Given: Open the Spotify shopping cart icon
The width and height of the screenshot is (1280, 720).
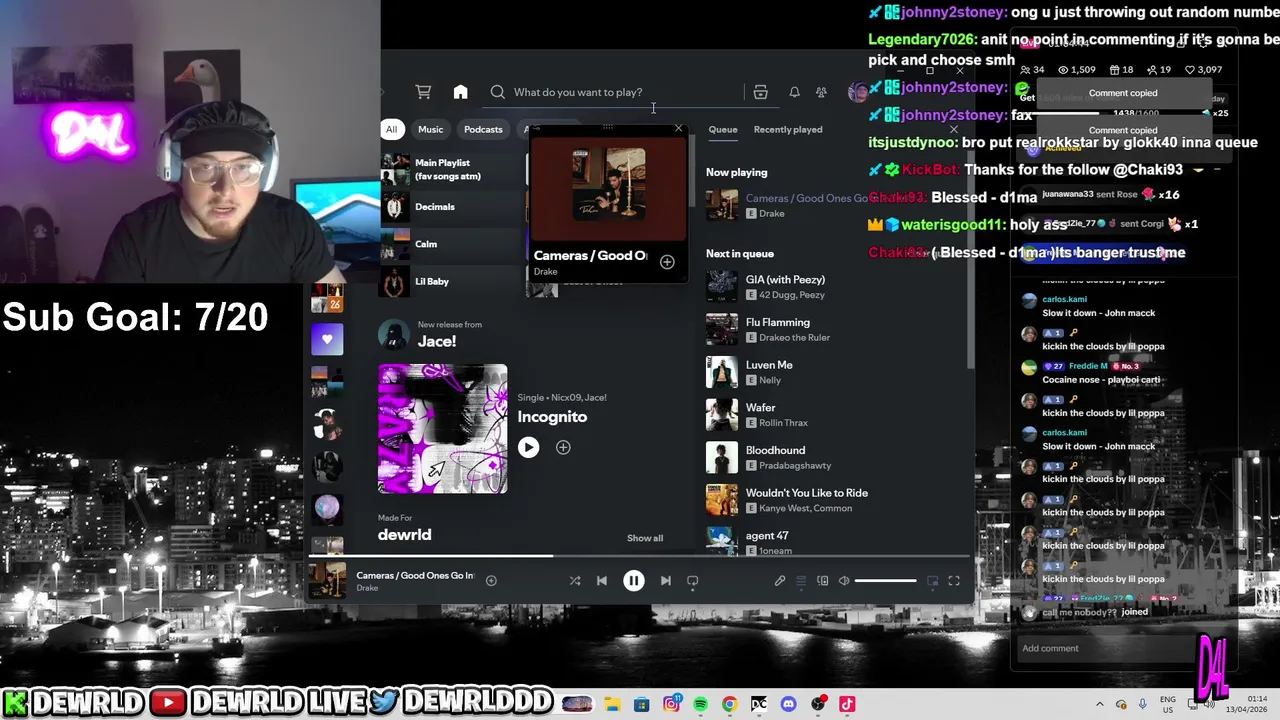Looking at the screenshot, I should coord(423,92).
